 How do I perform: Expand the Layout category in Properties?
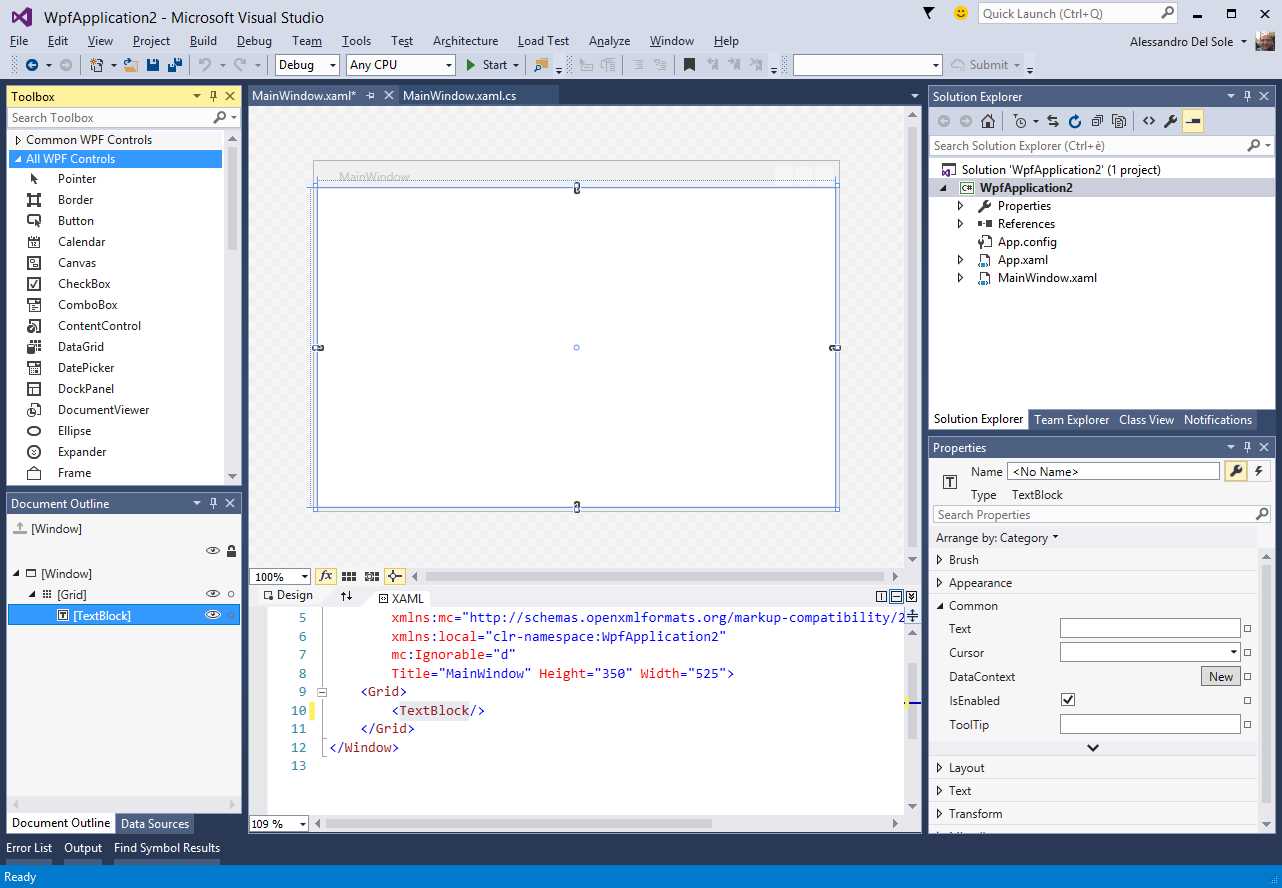click(941, 767)
